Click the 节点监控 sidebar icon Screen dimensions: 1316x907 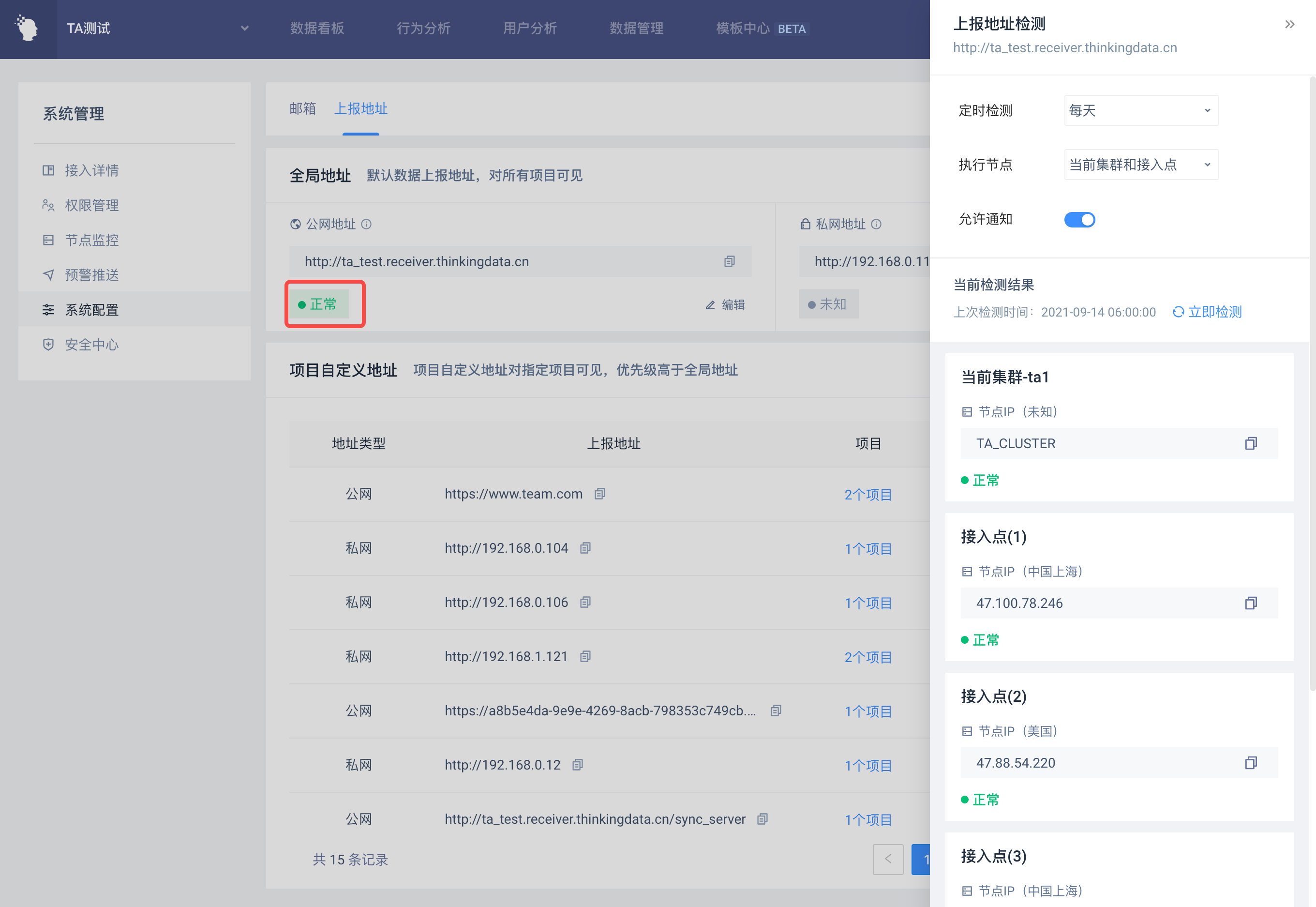(x=48, y=240)
